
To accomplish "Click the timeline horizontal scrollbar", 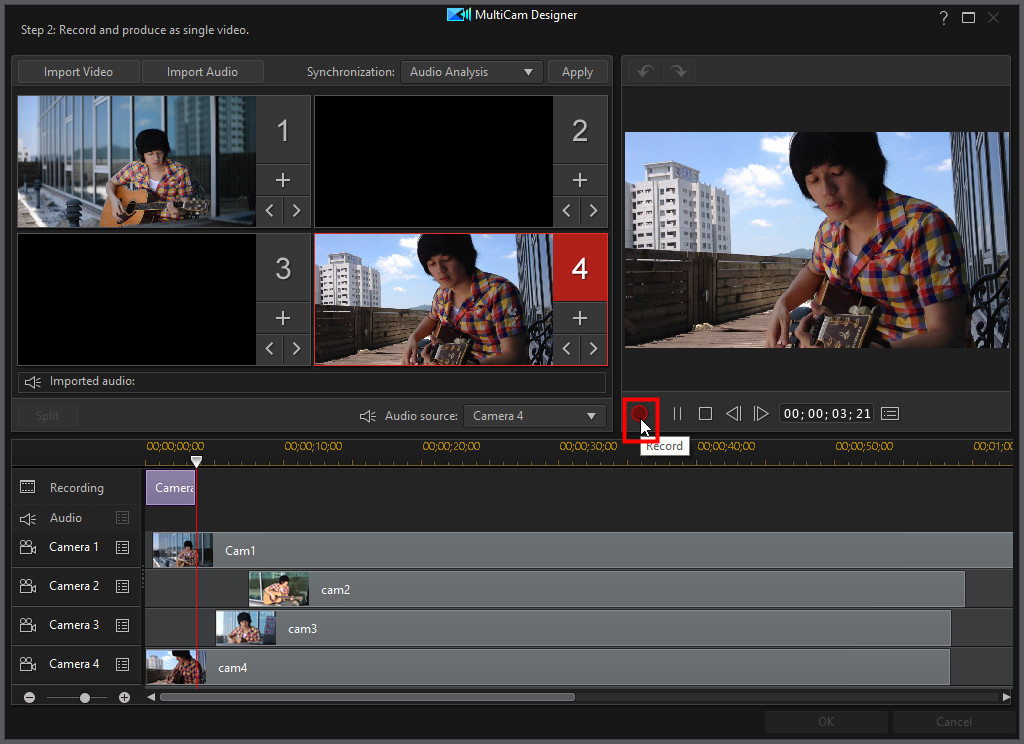I will [367, 697].
